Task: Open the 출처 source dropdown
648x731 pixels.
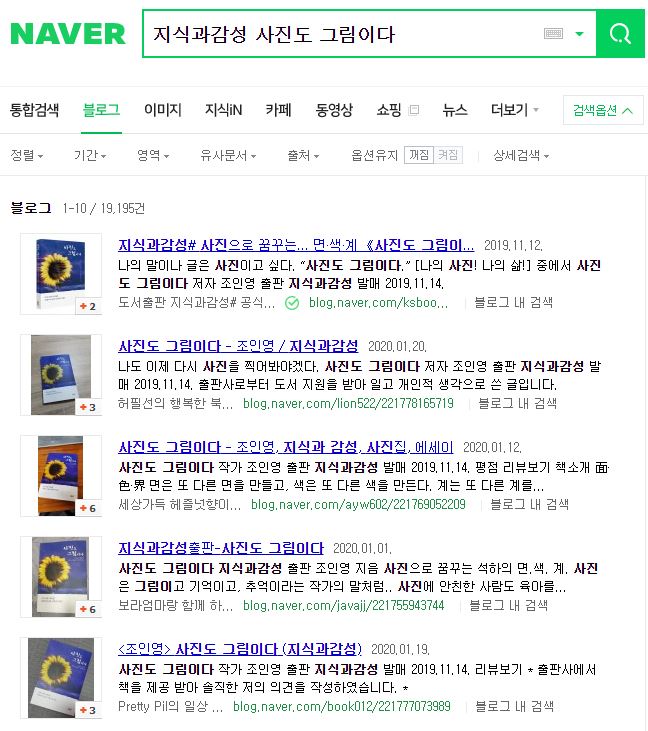Action: 303,155
